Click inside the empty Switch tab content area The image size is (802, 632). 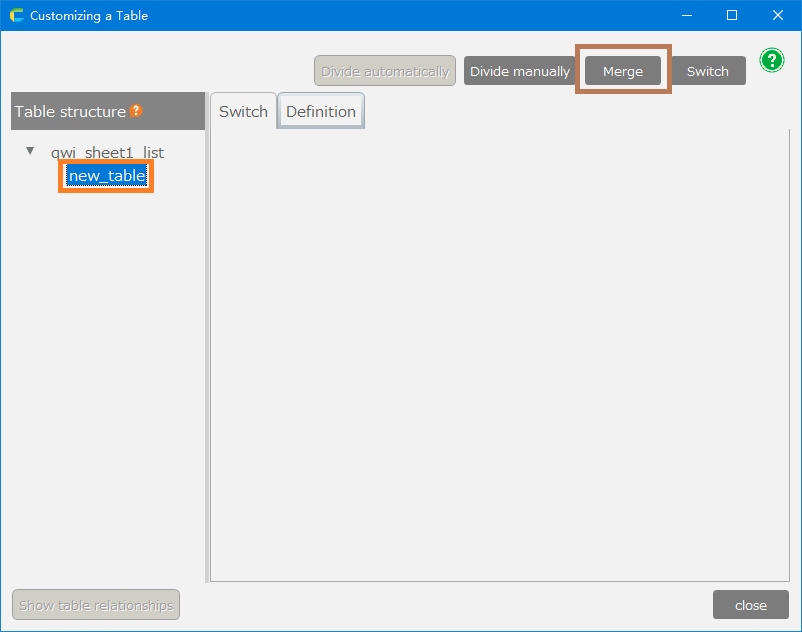click(x=500, y=350)
